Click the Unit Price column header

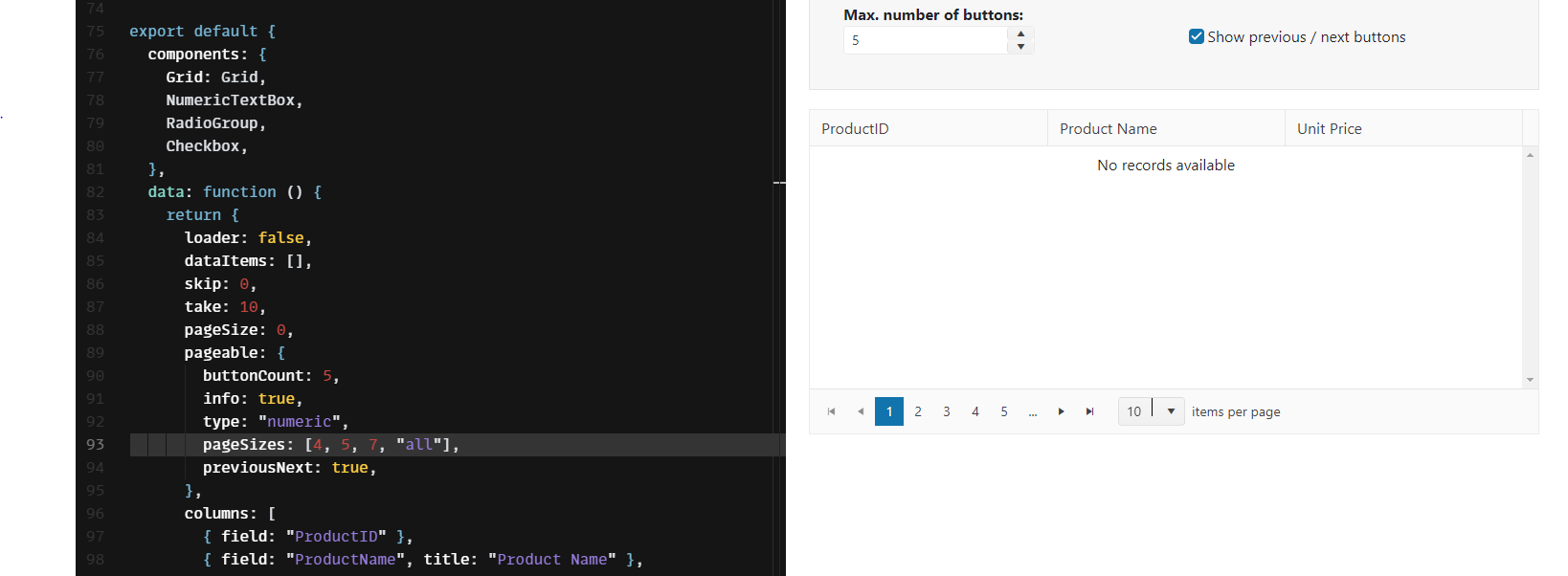1329,128
